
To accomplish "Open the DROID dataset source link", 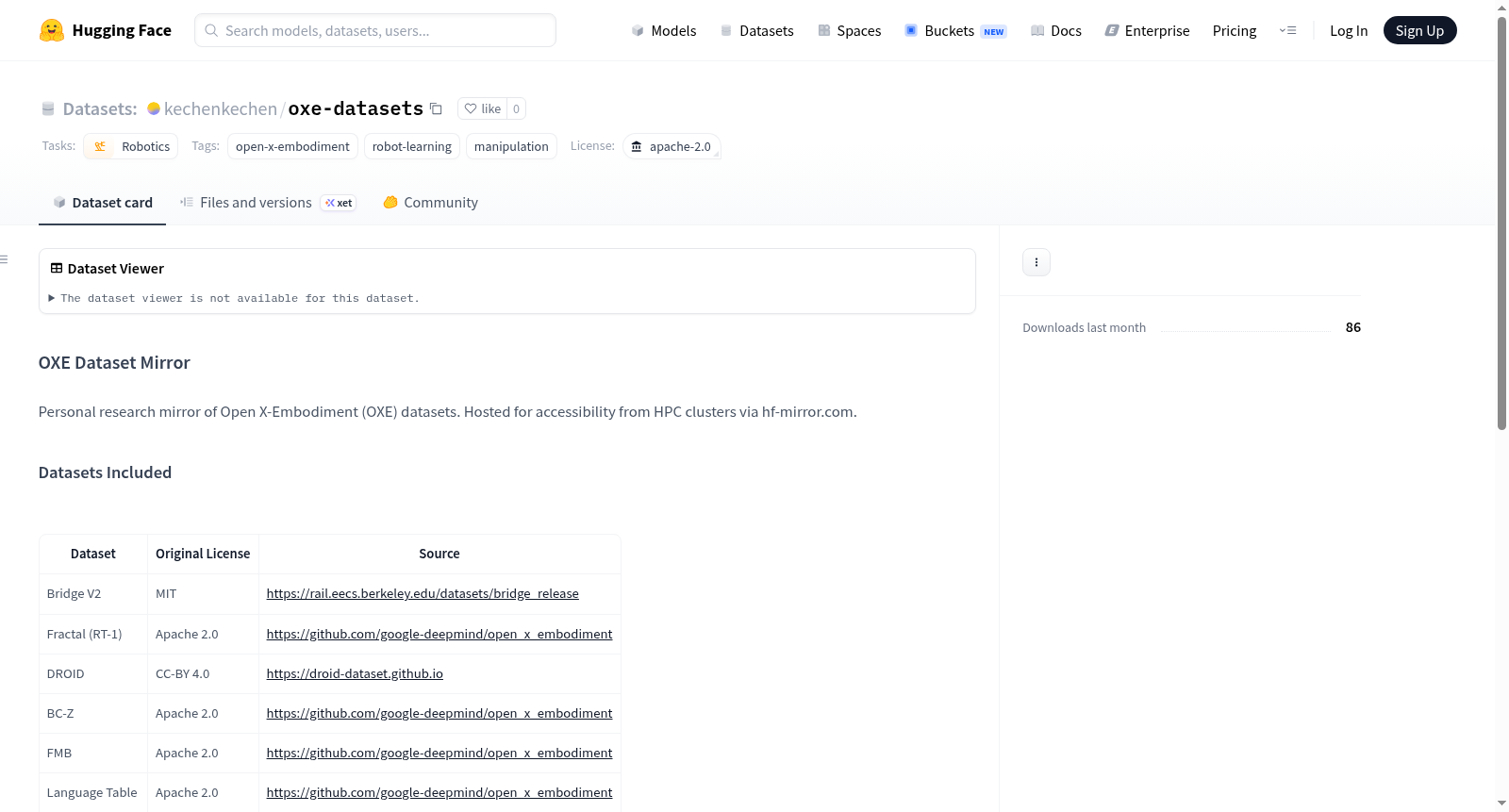I will coord(355,673).
